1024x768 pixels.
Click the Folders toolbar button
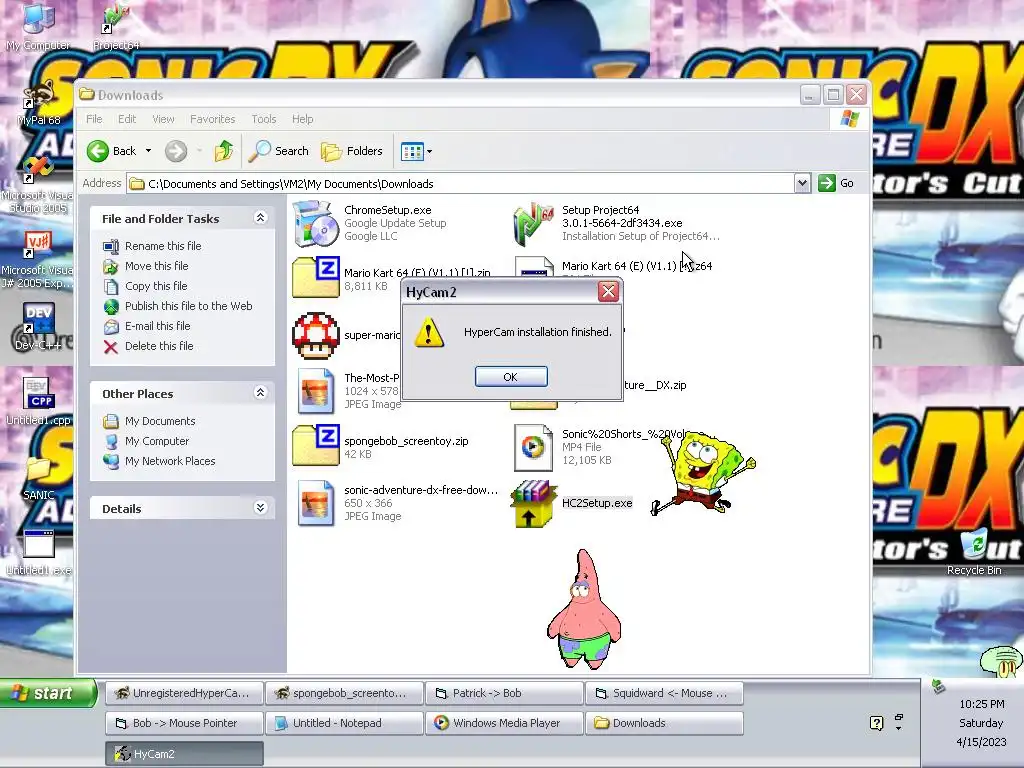click(x=352, y=151)
